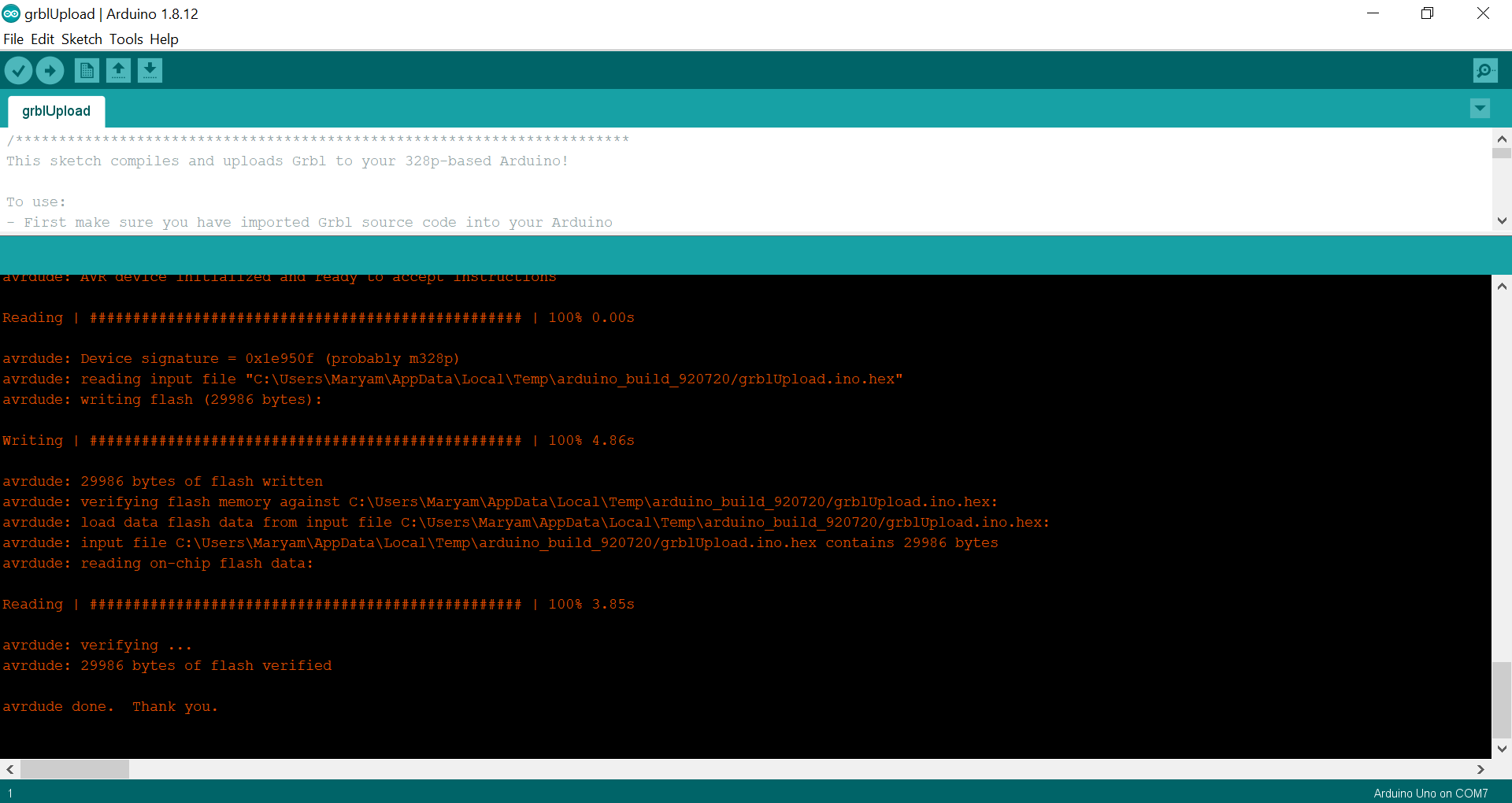This screenshot has height=803, width=1512.
Task: Click the editor scrollbar down arrow
Action: (x=1502, y=221)
